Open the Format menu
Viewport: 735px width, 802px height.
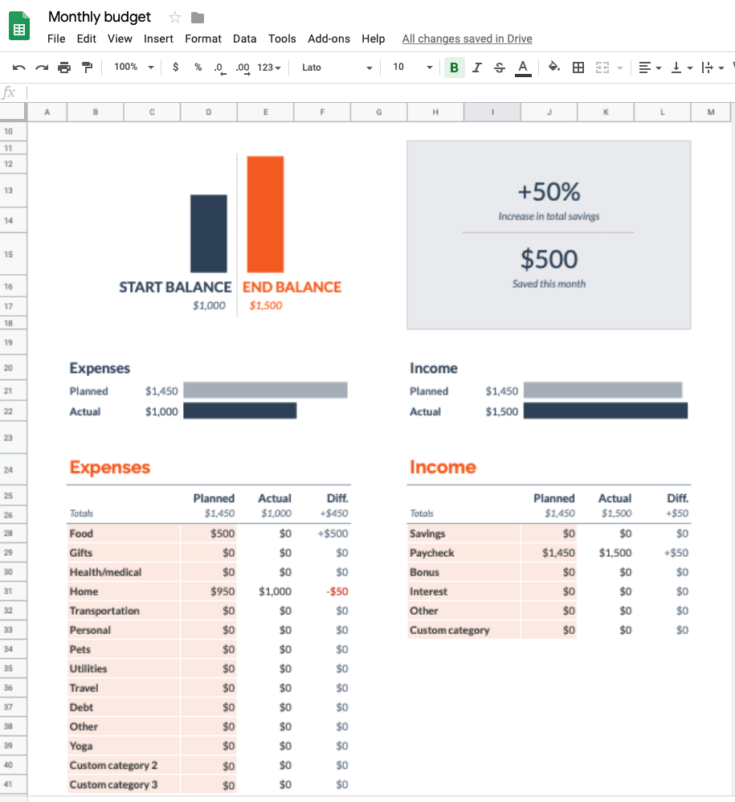tap(203, 39)
